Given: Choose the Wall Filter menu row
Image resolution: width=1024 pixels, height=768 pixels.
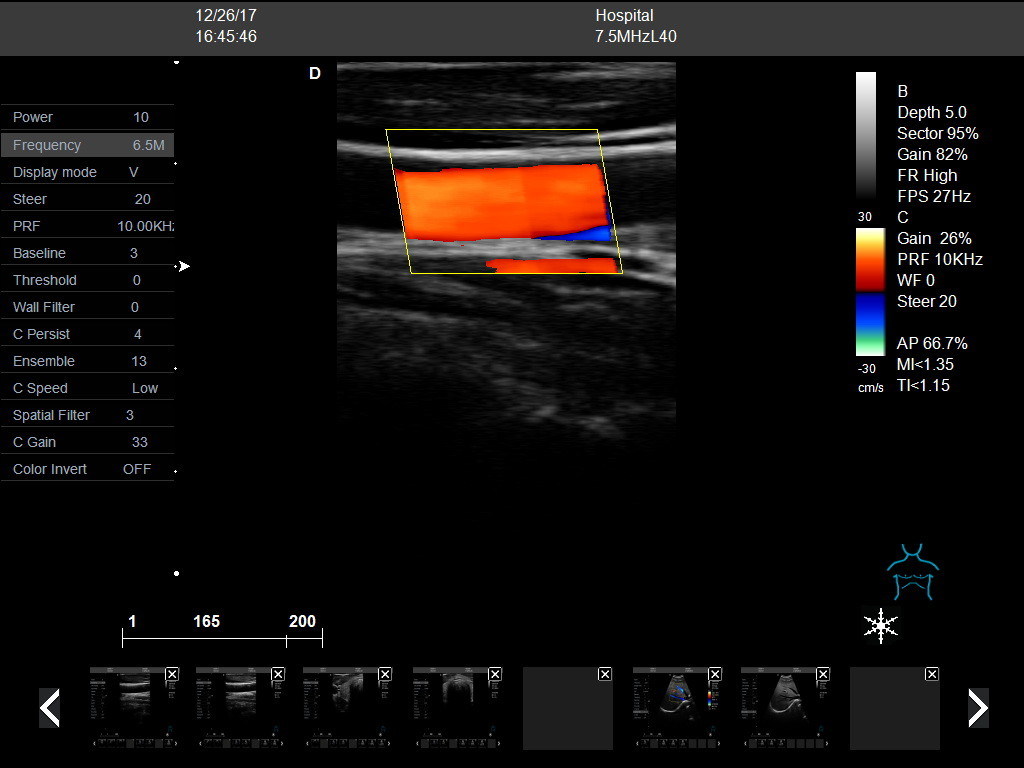Looking at the screenshot, I should pos(88,307).
